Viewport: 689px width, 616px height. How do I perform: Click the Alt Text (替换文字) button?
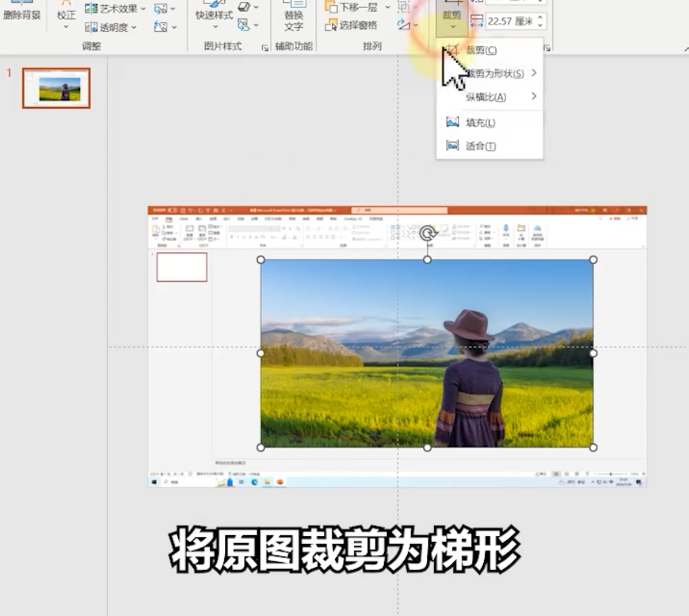[294, 18]
